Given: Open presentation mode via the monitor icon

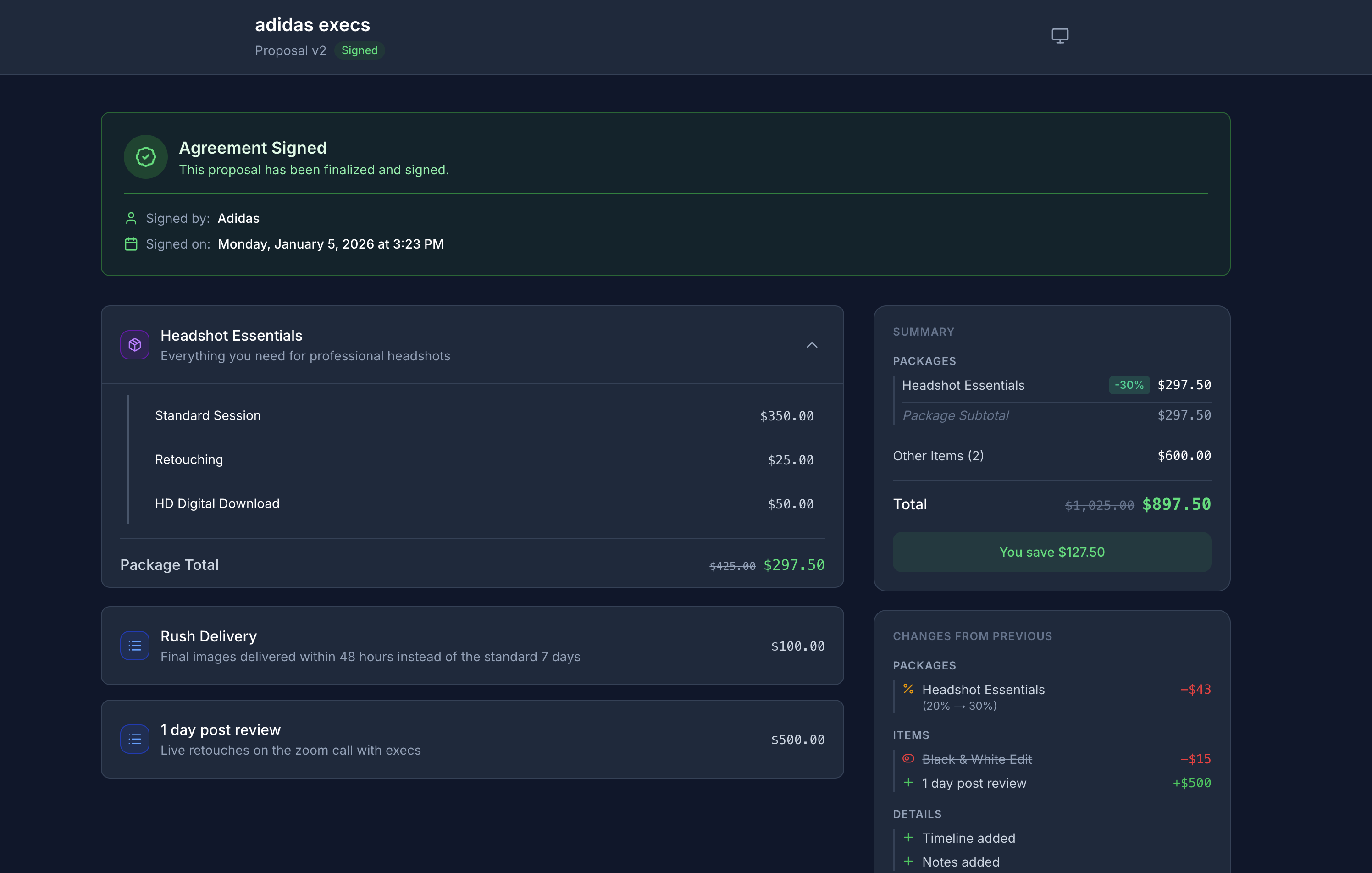Looking at the screenshot, I should [x=1060, y=35].
